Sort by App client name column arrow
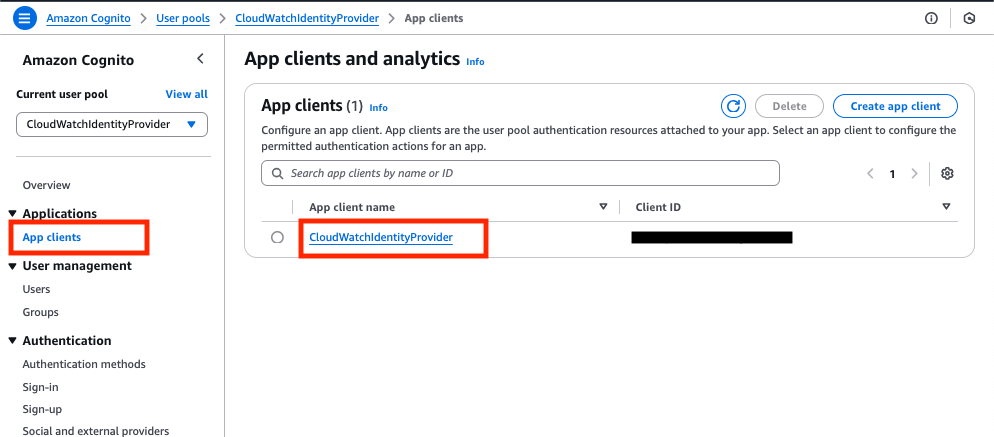Image resolution: width=994 pixels, height=437 pixels. click(604, 207)
